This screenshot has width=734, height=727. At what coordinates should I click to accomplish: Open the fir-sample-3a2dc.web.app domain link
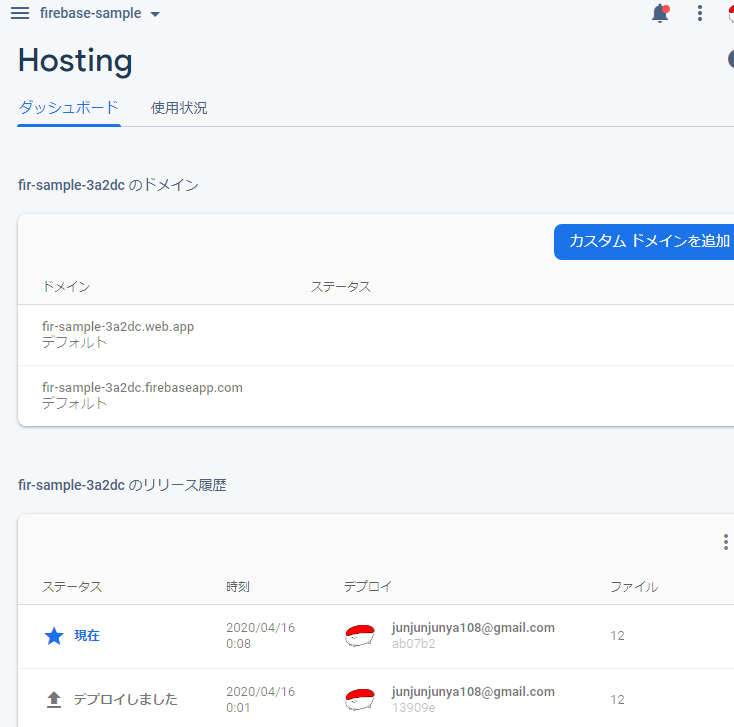(118, 327)
